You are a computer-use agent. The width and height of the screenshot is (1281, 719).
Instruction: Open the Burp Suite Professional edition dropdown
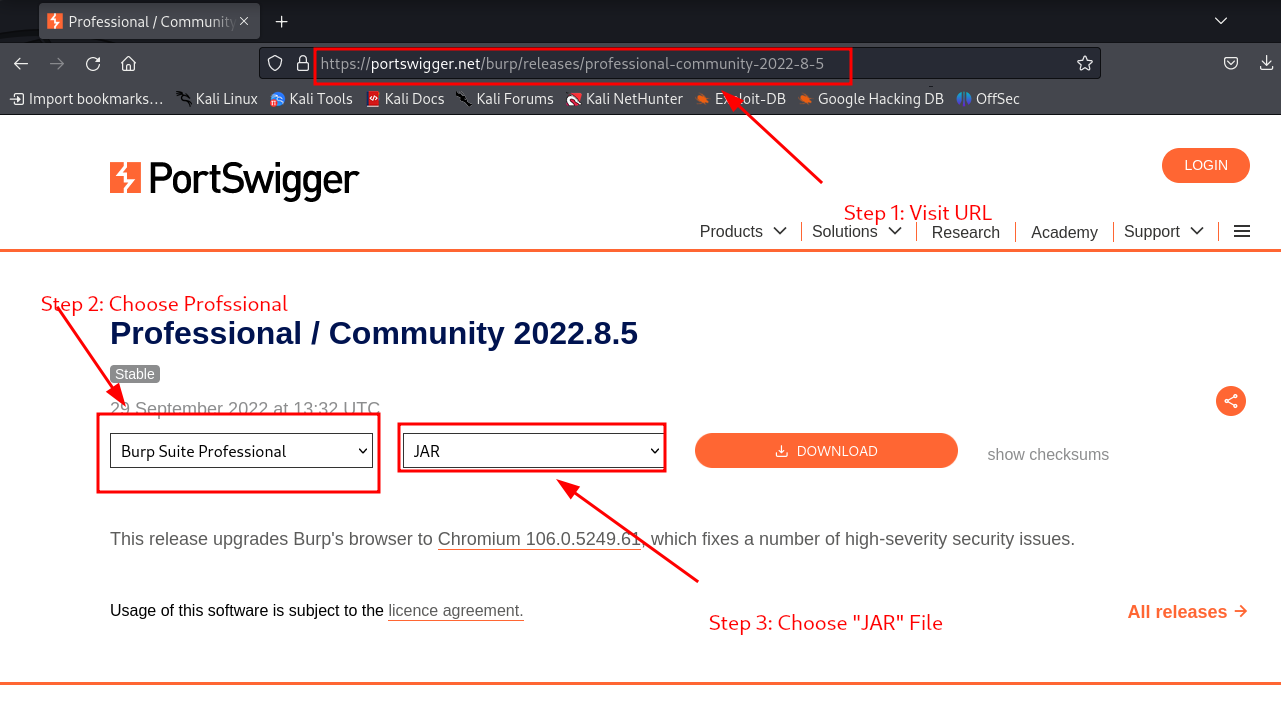(241, 451)
